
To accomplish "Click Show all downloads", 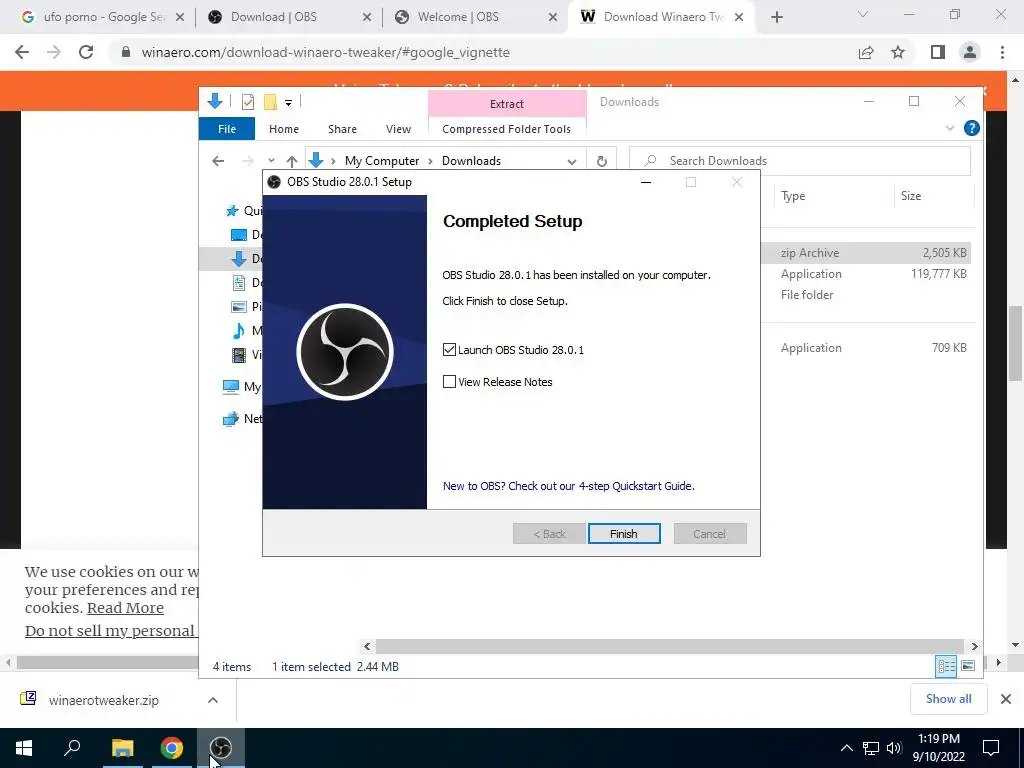I will 948,699.
